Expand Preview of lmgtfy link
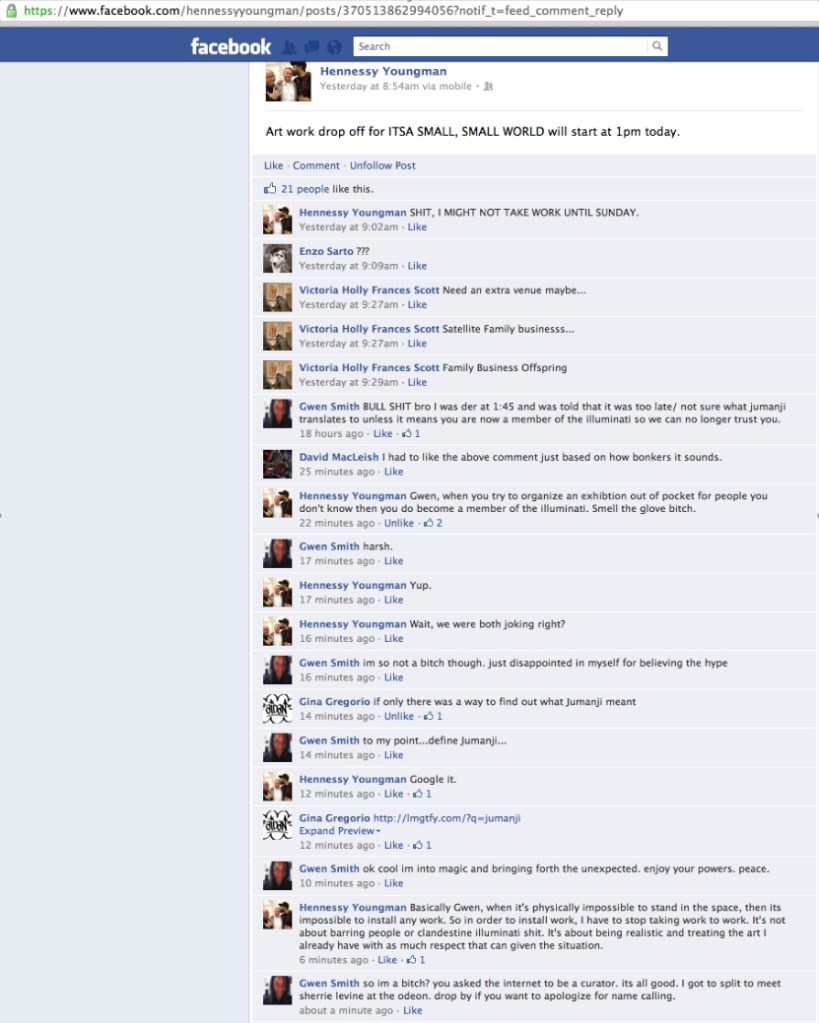819x1023 pixels. tap(339, 831)
